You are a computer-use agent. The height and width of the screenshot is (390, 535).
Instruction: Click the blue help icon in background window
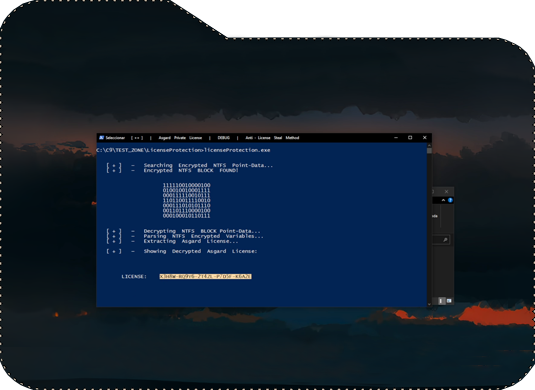pos(450,200)
